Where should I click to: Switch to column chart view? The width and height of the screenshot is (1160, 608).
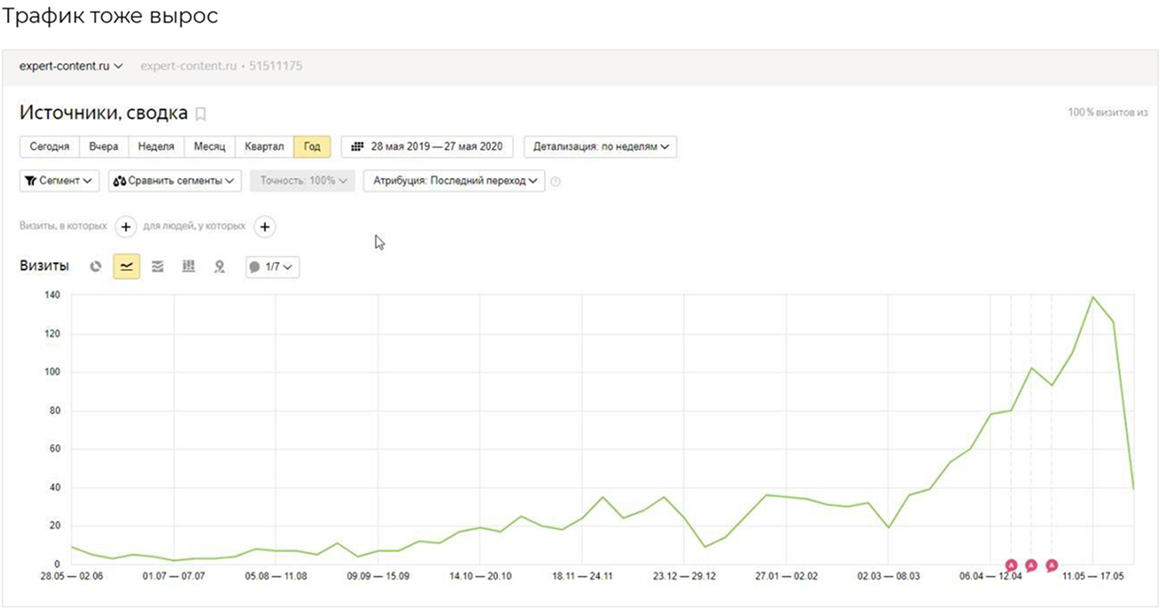pos(188,267)
